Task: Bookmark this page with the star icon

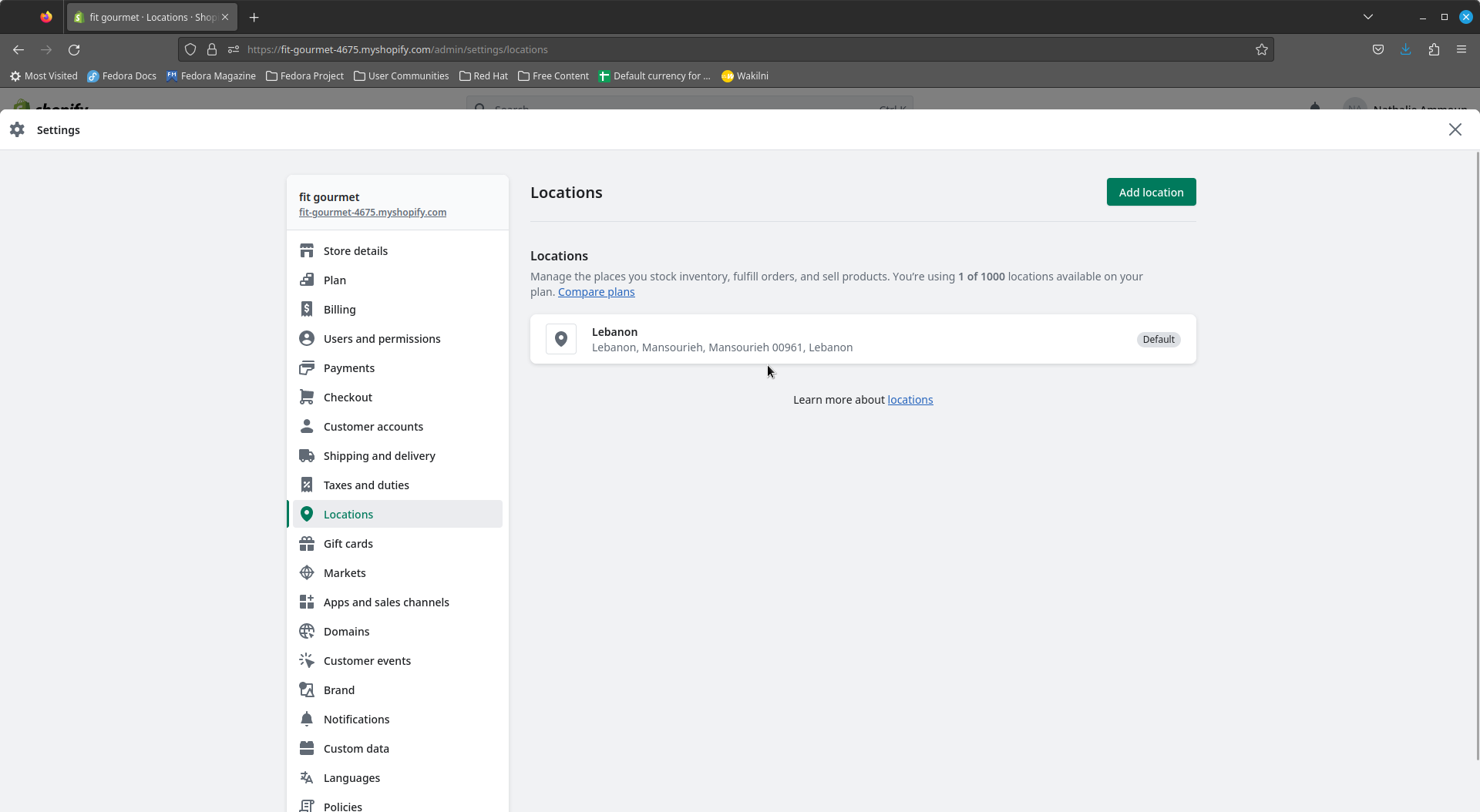Action: (x=1262, y=49)
